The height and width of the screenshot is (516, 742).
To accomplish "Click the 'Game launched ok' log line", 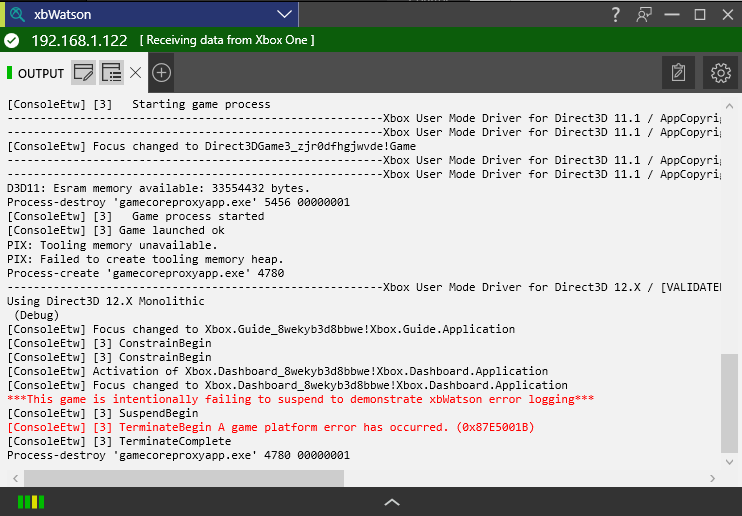I will (x=116, y=230).
